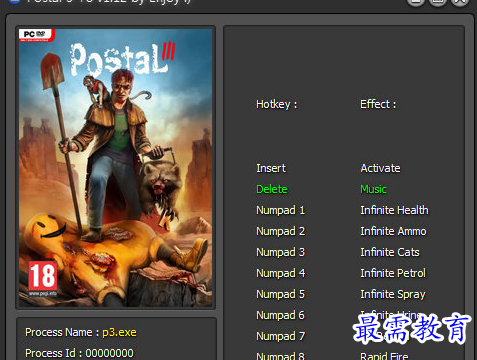The height and width of the screenshot is (360, 477).
Task: Click the 'Numpad 6' hotkey text
Action: 280,315
